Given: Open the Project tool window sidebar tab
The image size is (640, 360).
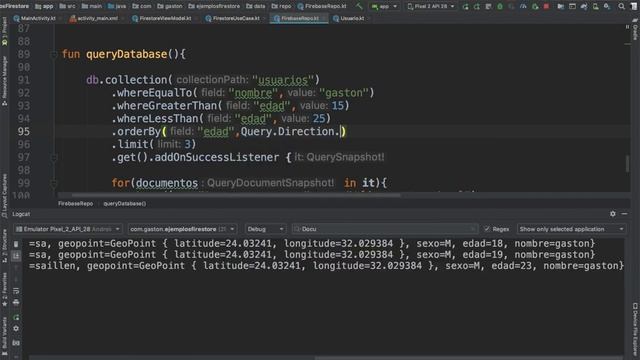Looking at the screenshot, I should point(4,31).
